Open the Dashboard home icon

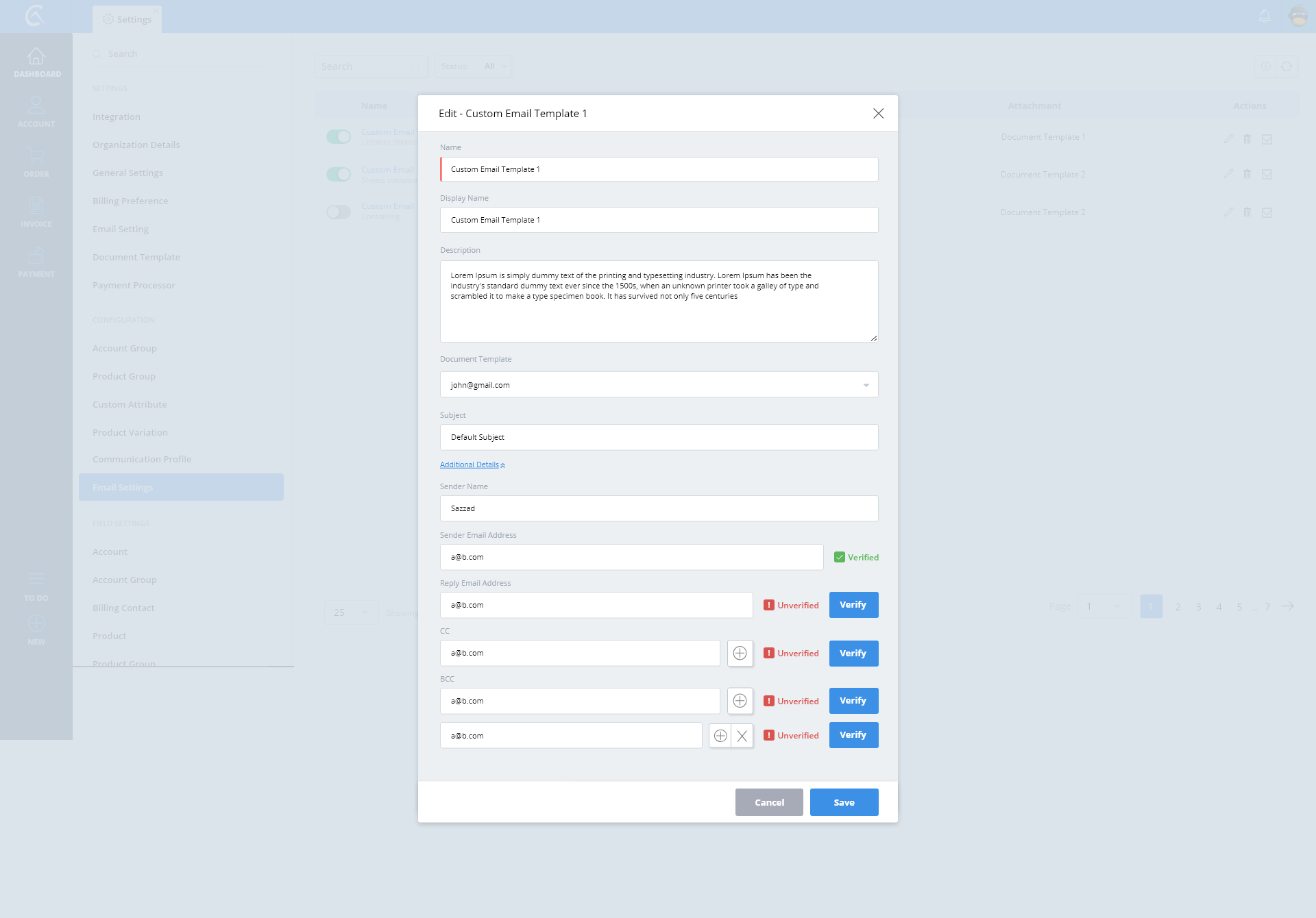tap(36, 57)
